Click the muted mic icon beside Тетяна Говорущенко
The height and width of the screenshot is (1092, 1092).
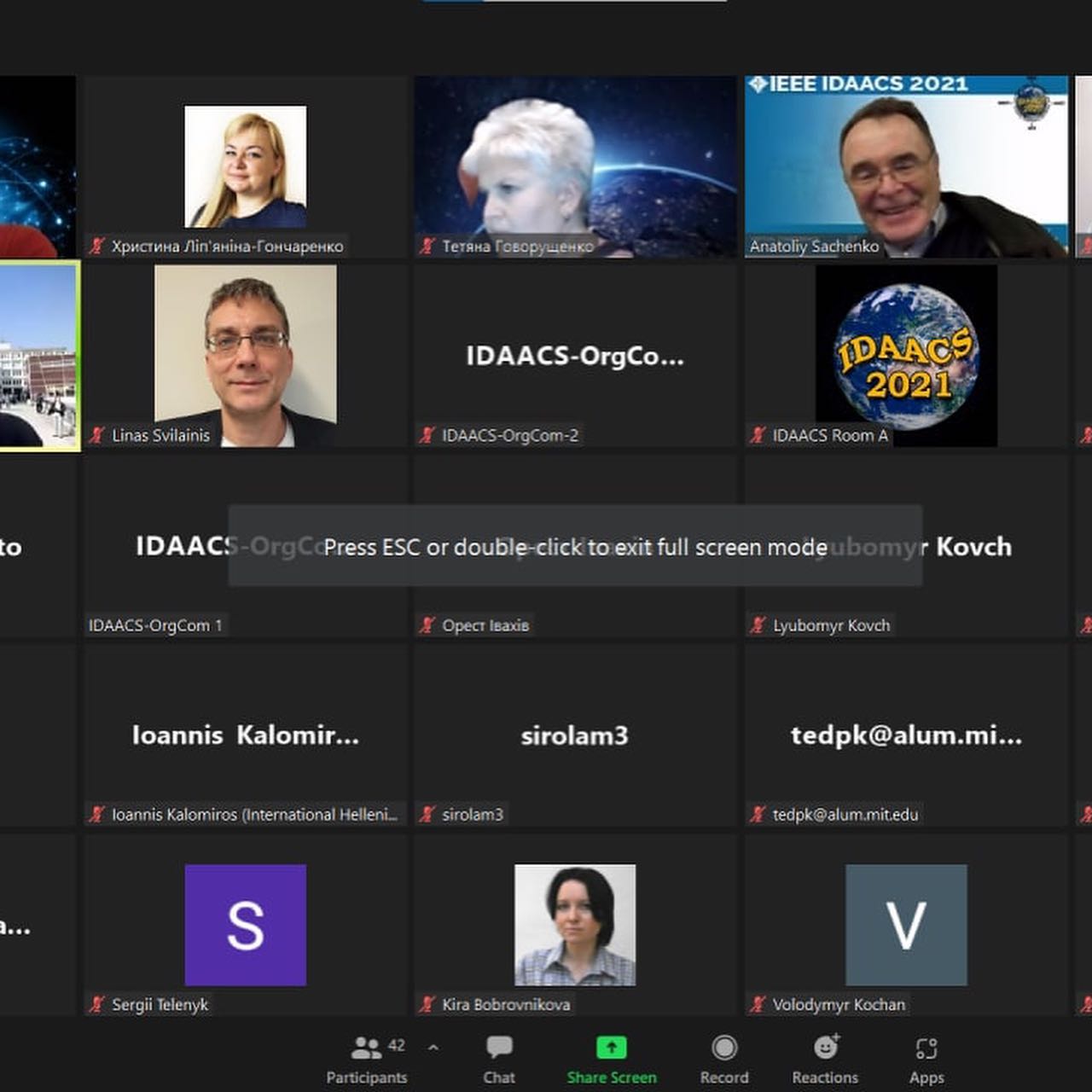pyautogui.click(x=428, y=247)
